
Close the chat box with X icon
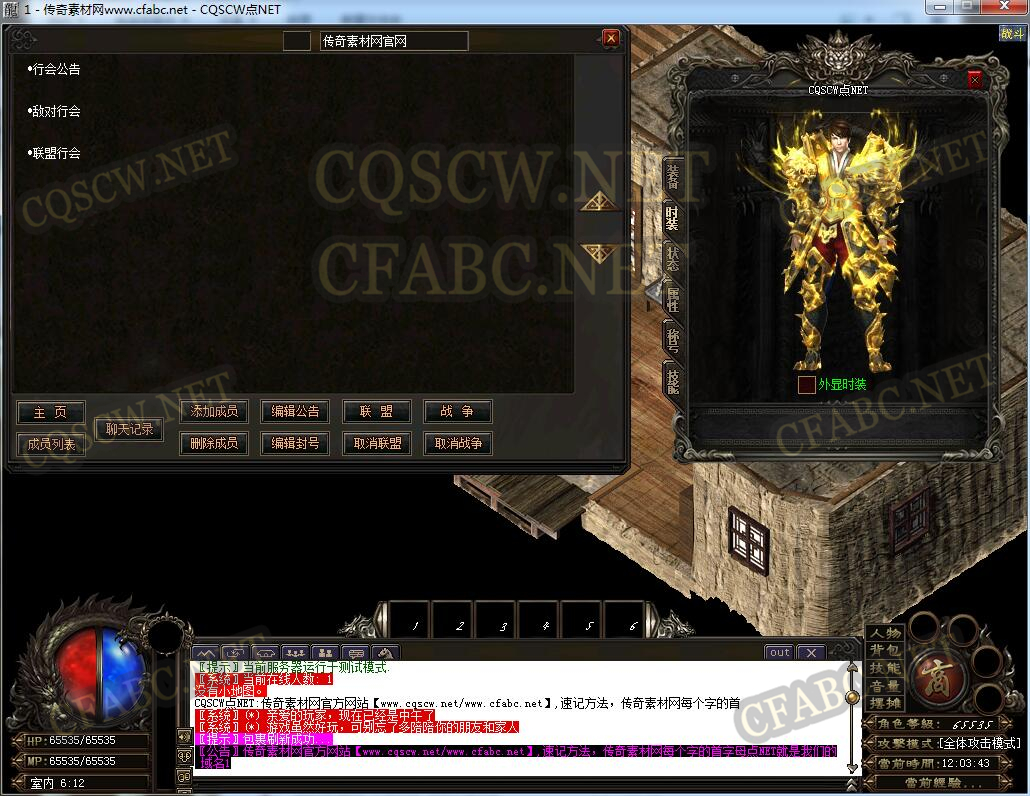point(811,652)
